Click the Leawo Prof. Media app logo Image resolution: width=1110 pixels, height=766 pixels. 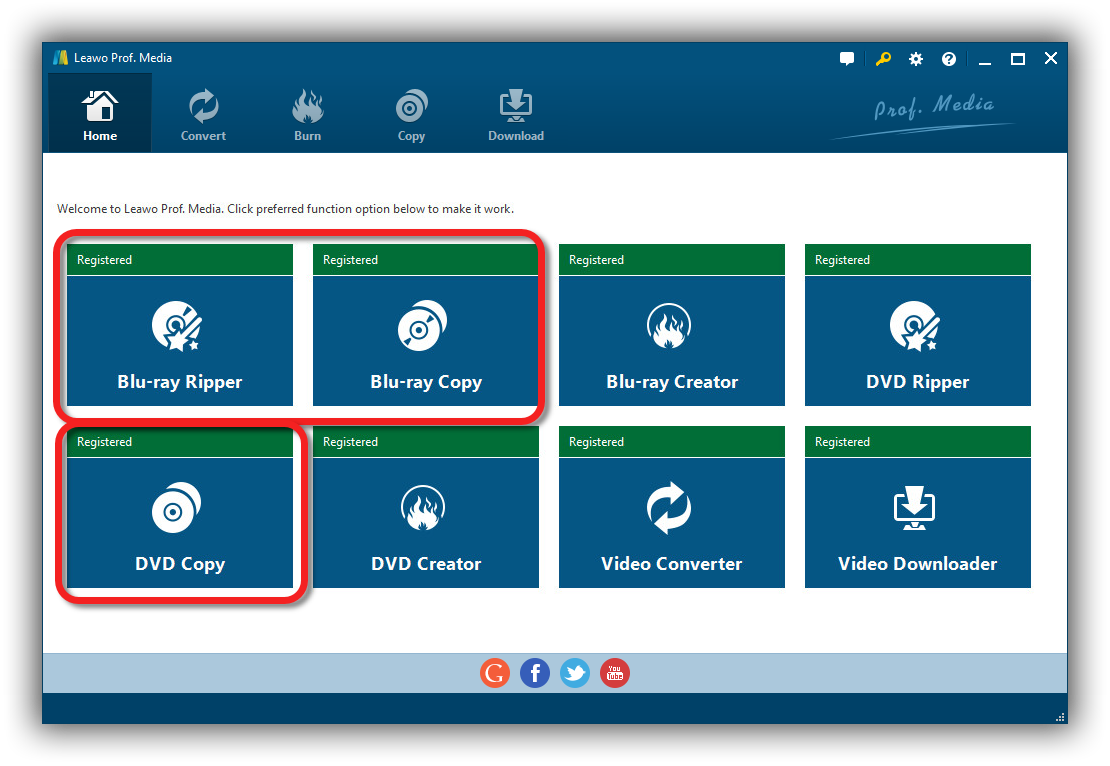click(x=61, y=58)
